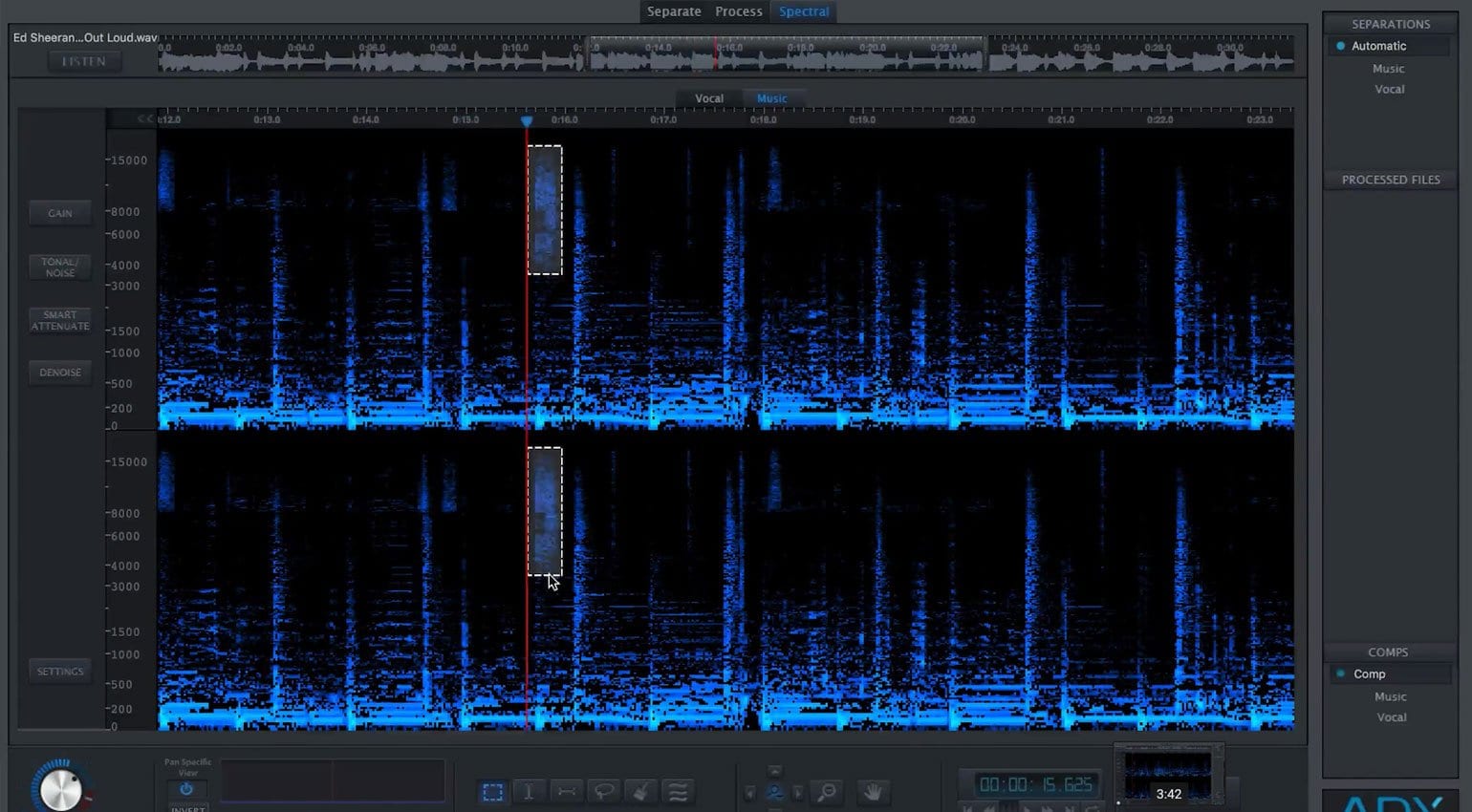Select the time selection tool
The width and height of the screenshot is (1472, 812).
(529, 791)
